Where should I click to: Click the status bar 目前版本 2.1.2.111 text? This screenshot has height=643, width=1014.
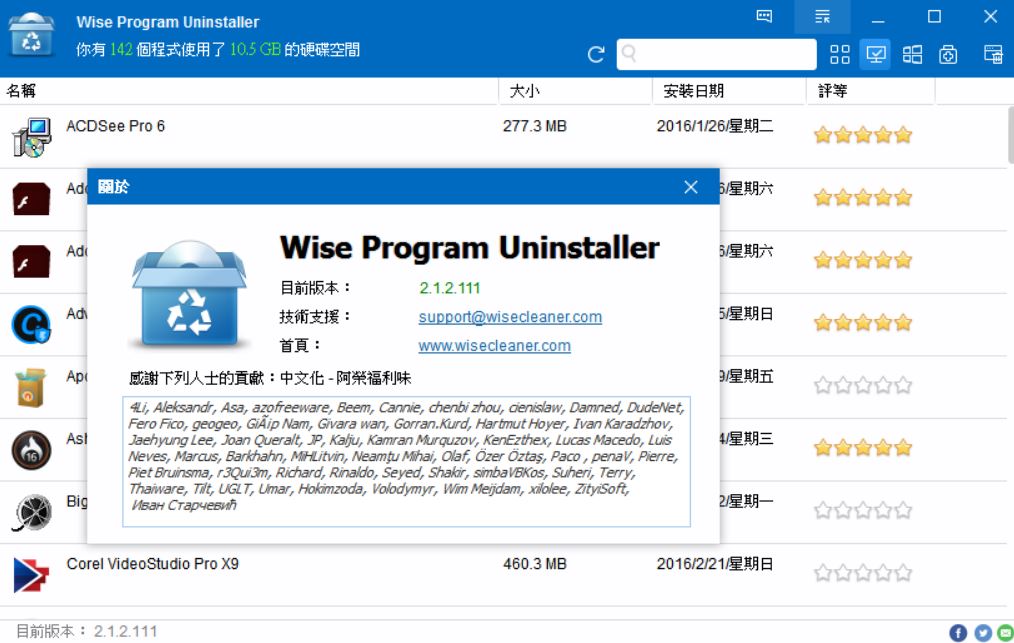click(87, 631)
